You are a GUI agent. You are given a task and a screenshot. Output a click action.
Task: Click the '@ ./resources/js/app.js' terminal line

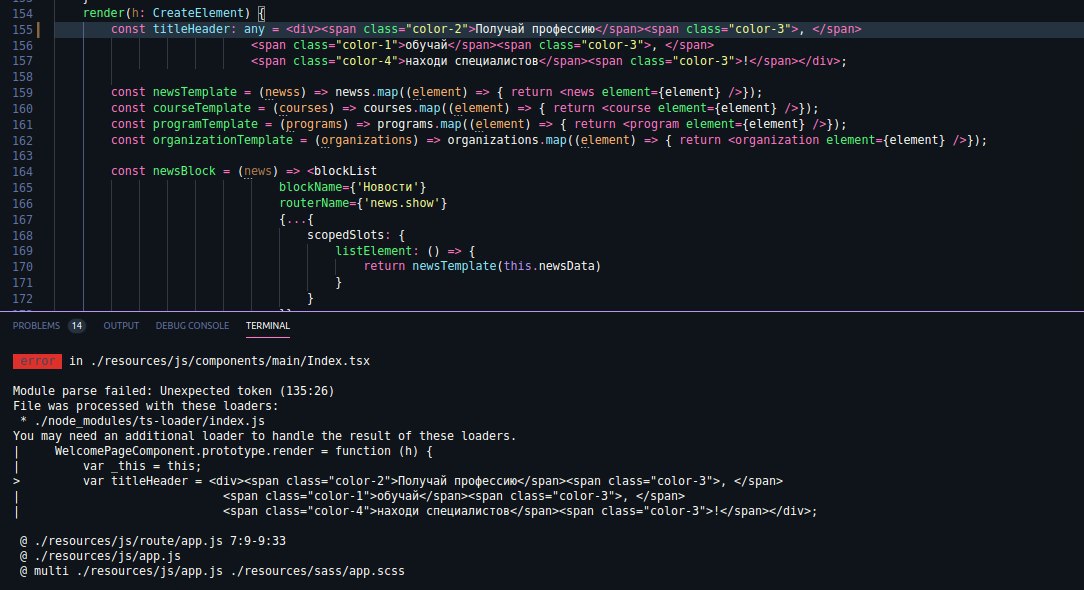pos(100,556)
